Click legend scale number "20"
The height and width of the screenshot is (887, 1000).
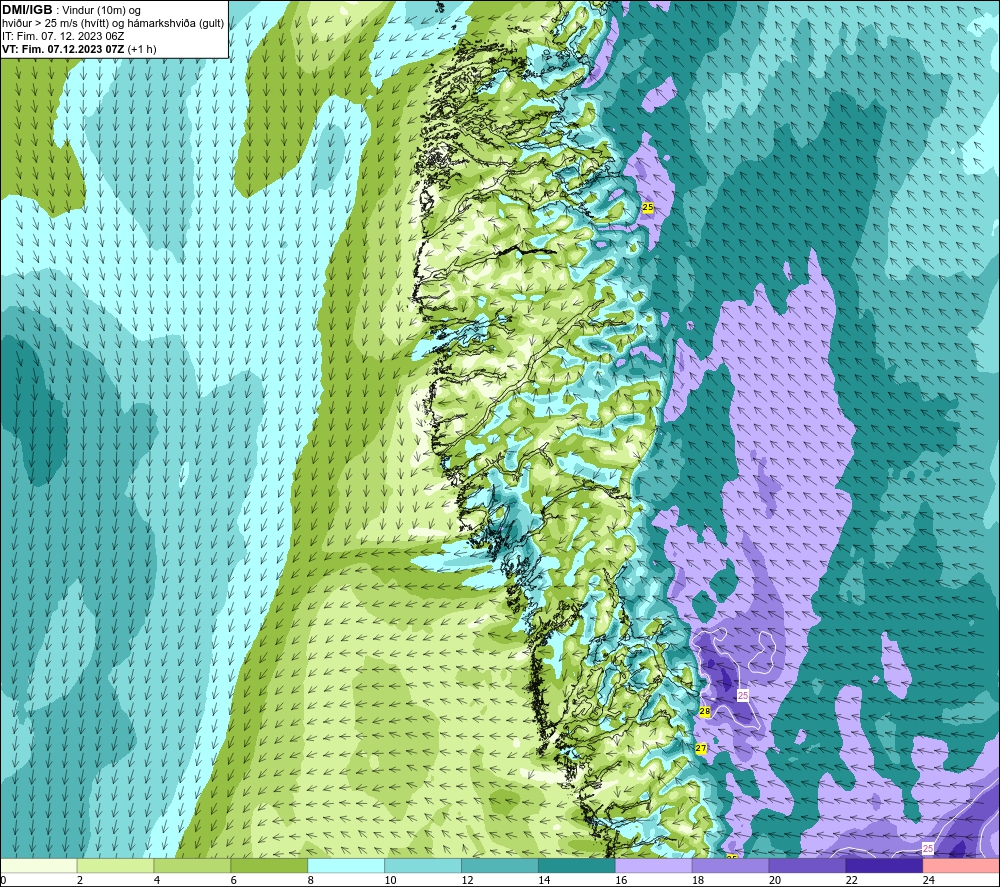[775, 880]
